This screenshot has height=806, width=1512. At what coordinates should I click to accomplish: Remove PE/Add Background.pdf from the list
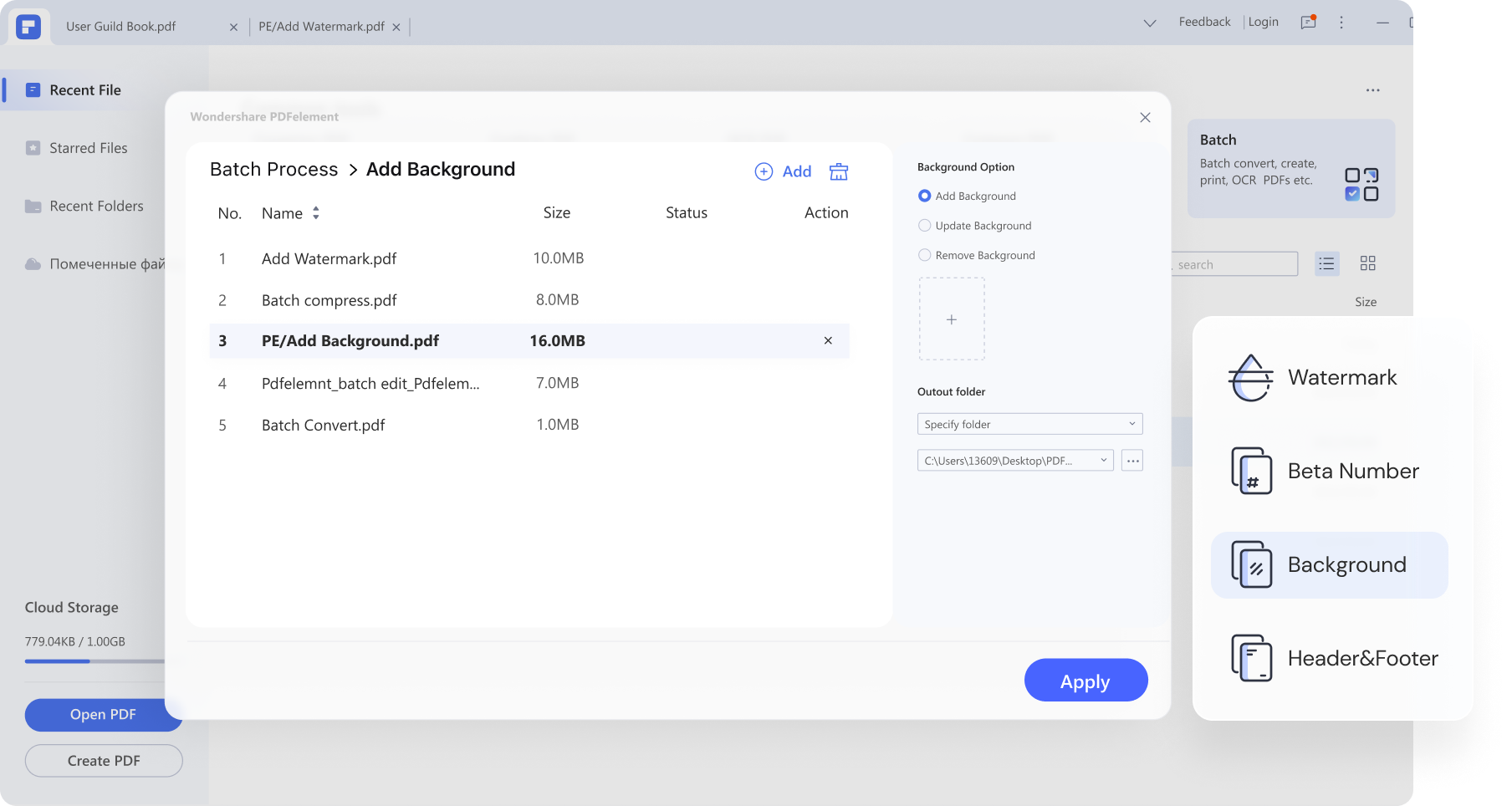click(828, 341)
